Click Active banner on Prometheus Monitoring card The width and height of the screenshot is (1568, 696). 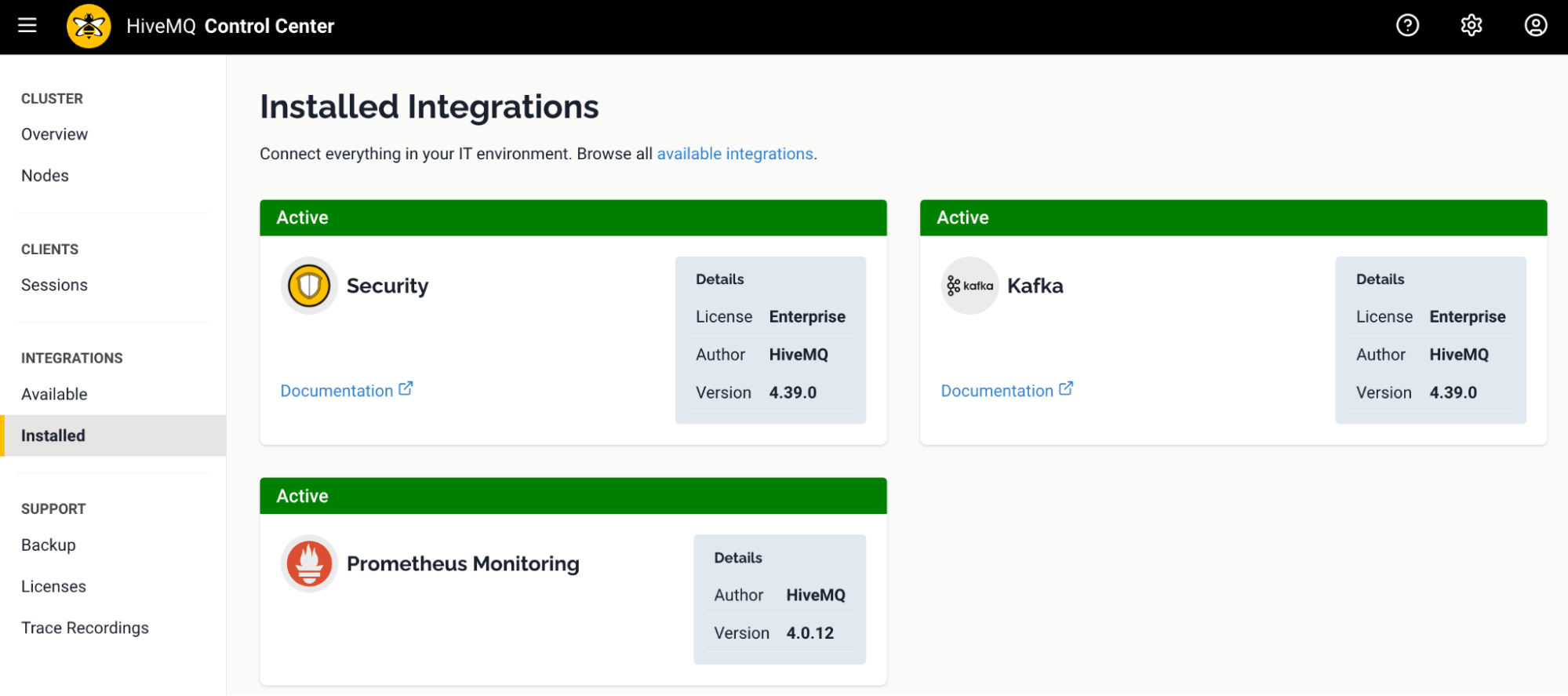coord(573,496)
